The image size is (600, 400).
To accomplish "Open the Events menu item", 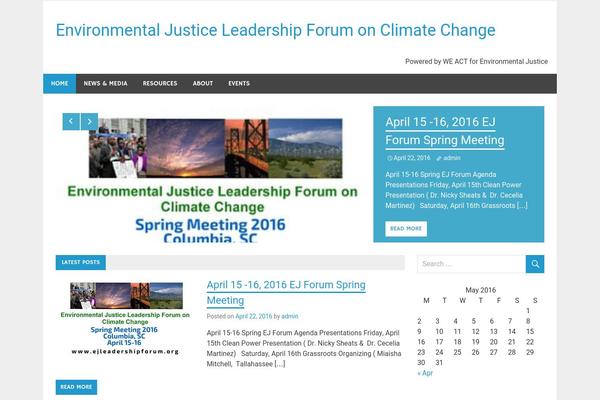I will click(x=239, y=83).
